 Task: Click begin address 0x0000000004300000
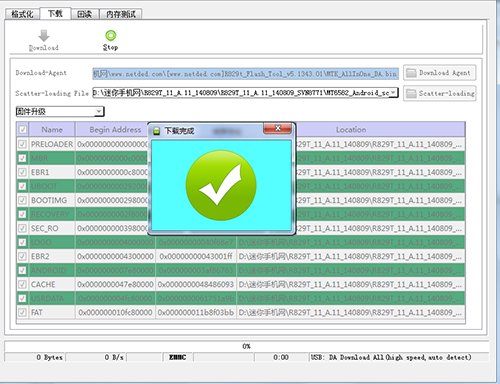coord(115,256)
